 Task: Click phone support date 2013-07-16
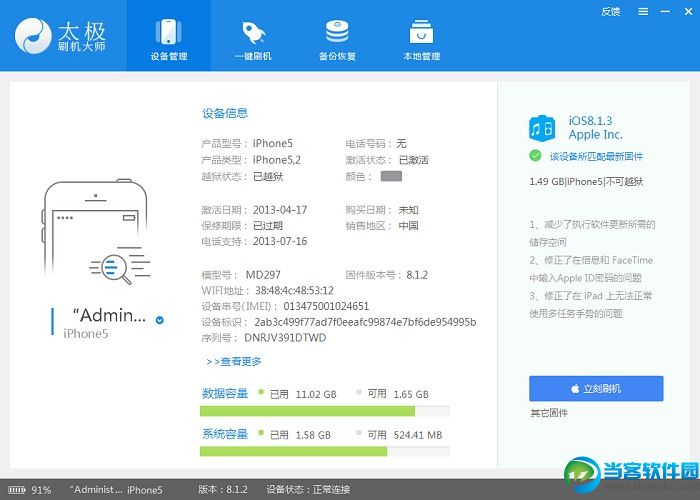280,241
